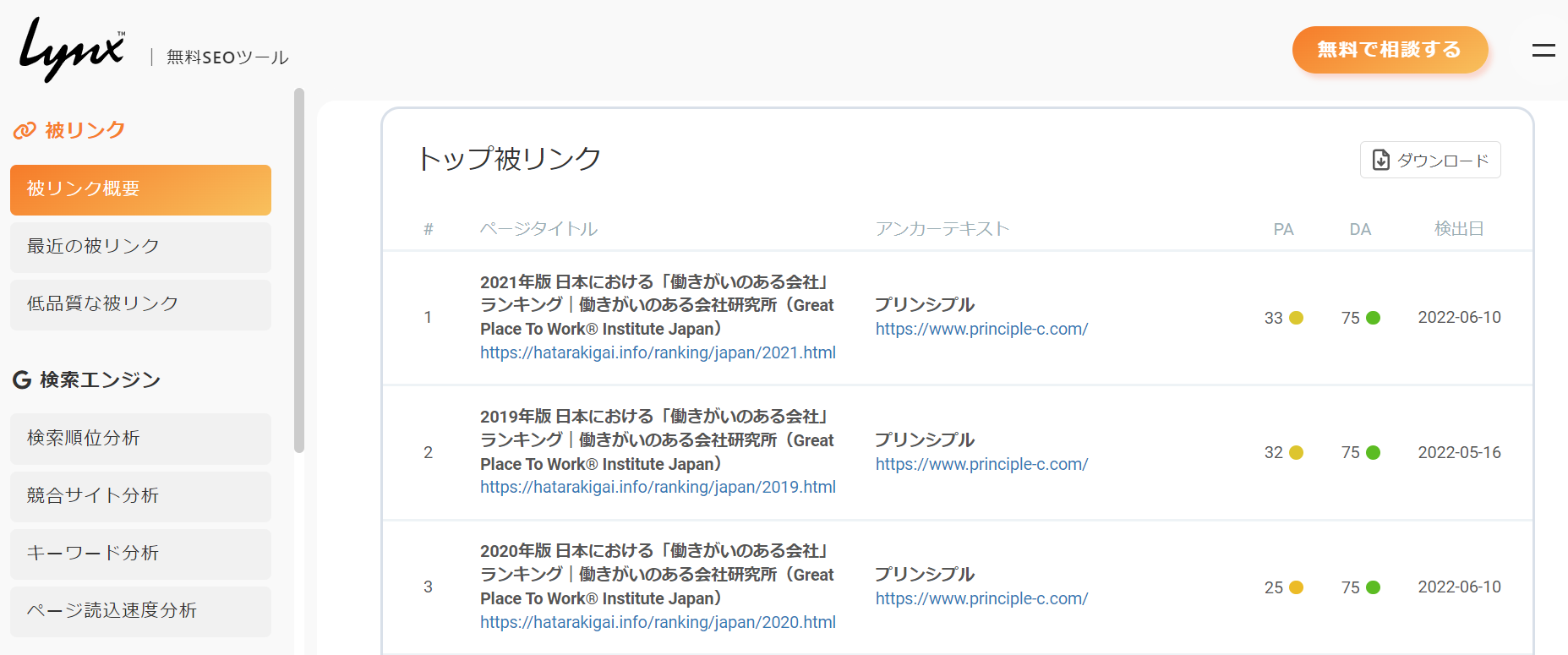Open the hamburger menu
1568x655 pixels.
pos(1543,51)
